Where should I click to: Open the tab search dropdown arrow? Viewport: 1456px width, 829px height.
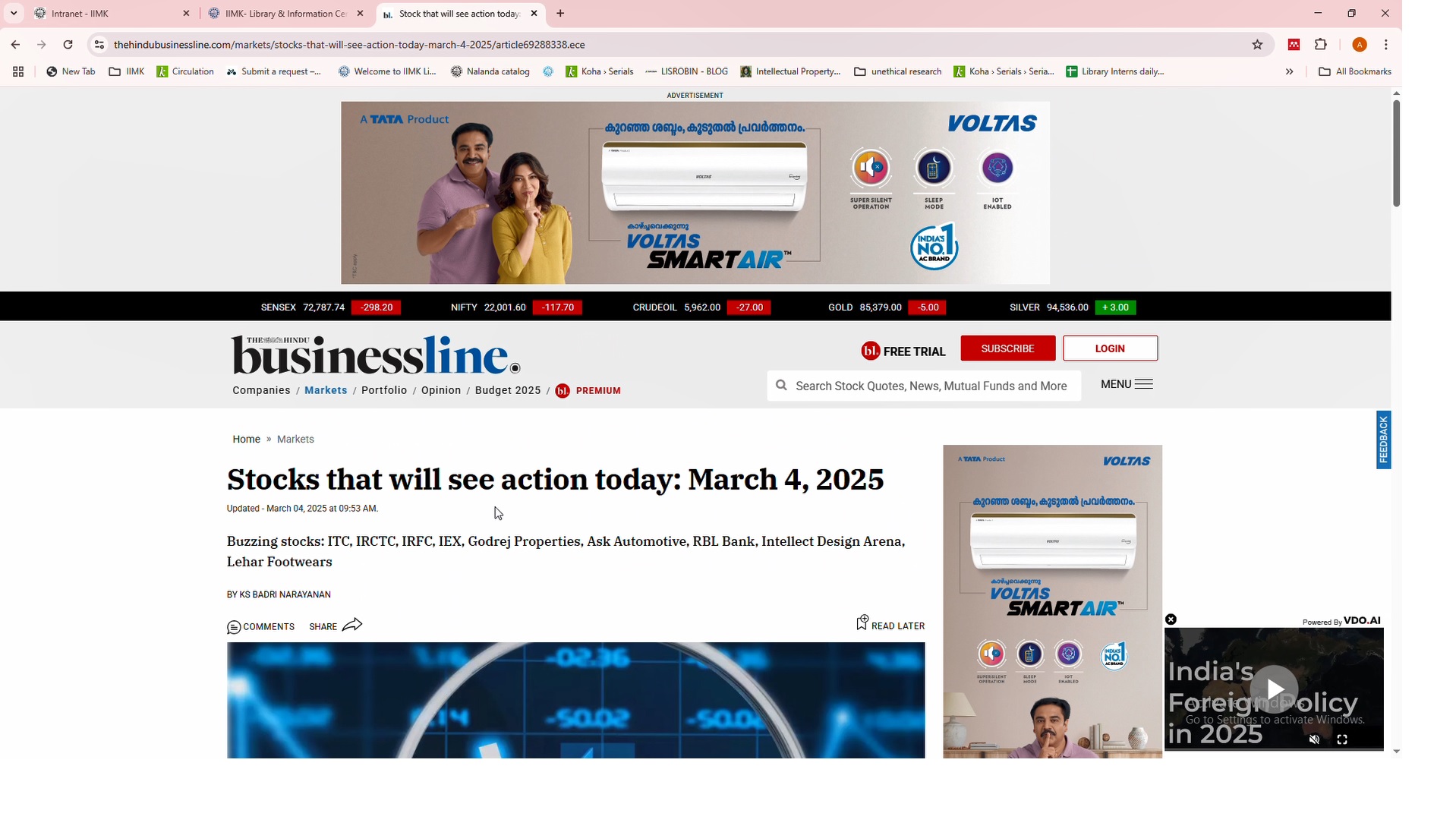[x=14, y=14]
